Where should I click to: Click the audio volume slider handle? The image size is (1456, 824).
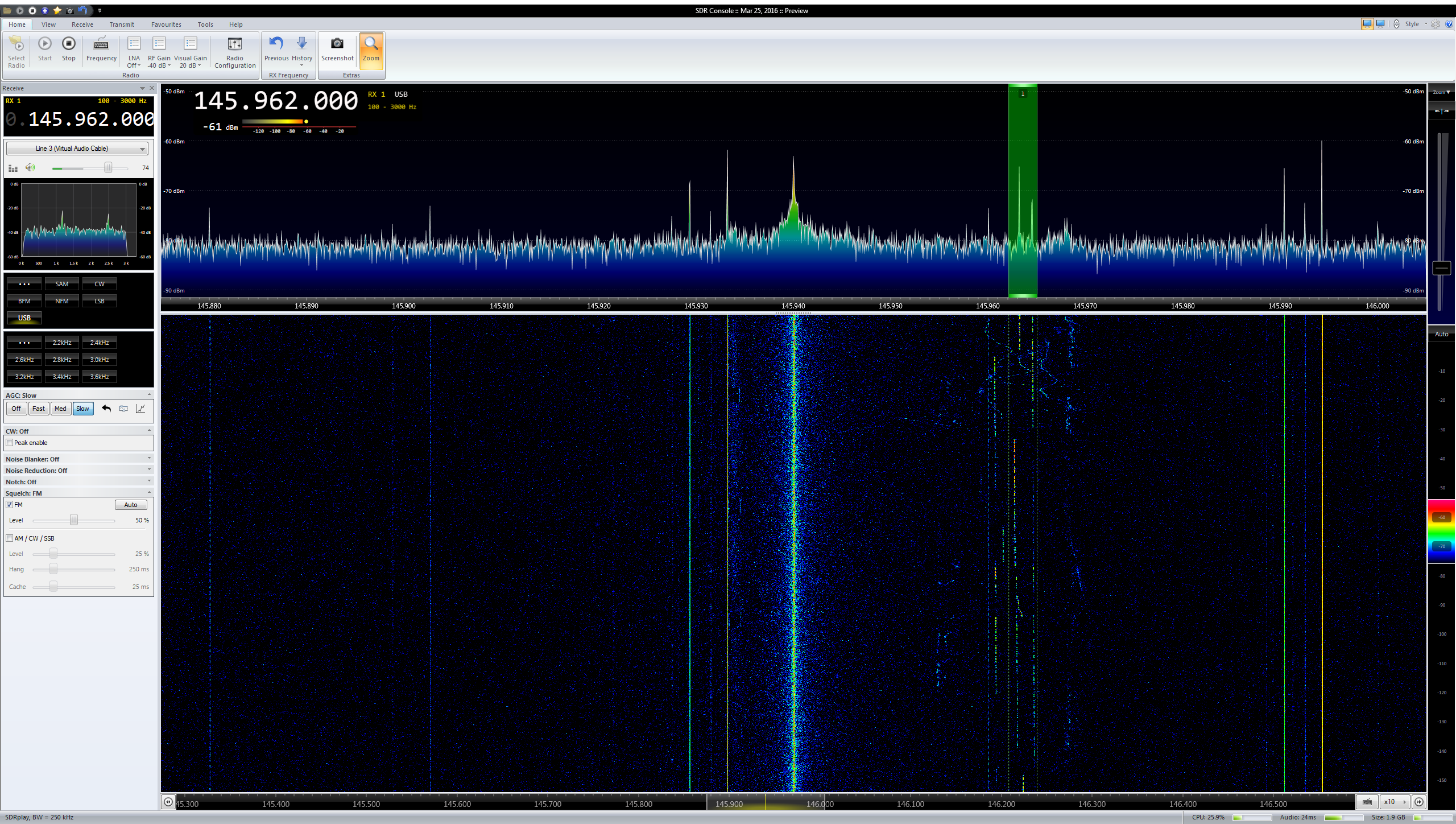[x=108, y=168]
